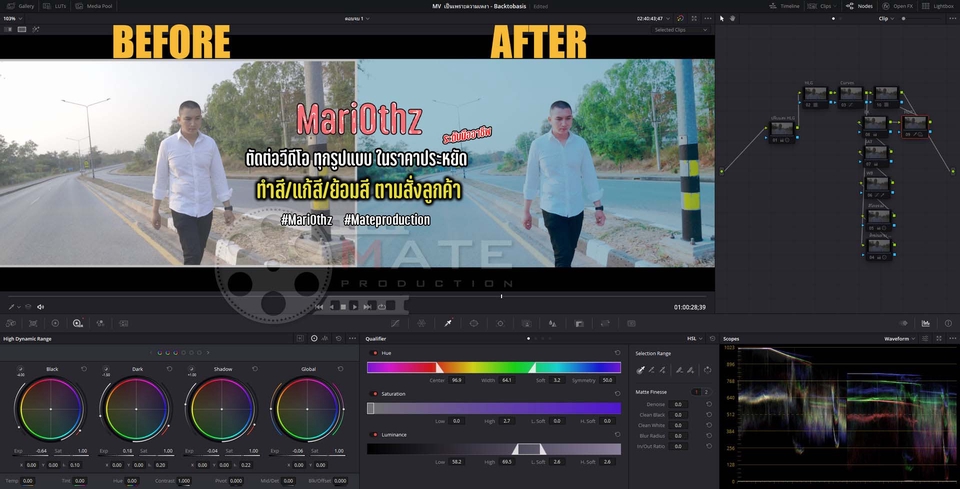Toggle bypass color grades in viewer

(x=680, y=18)
